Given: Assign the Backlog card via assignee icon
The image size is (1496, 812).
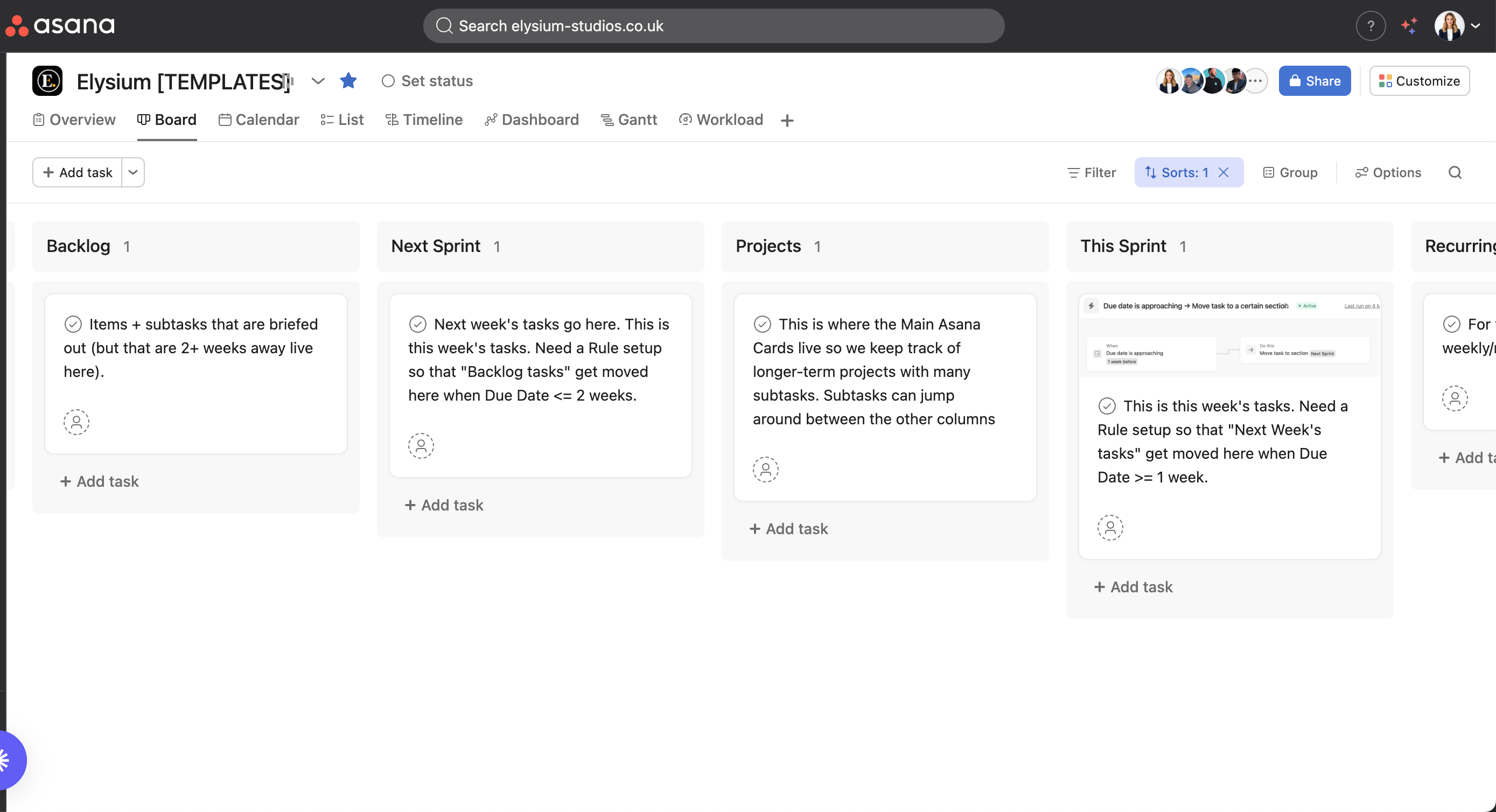Looking at the screenshot, I should click(76, 422).
